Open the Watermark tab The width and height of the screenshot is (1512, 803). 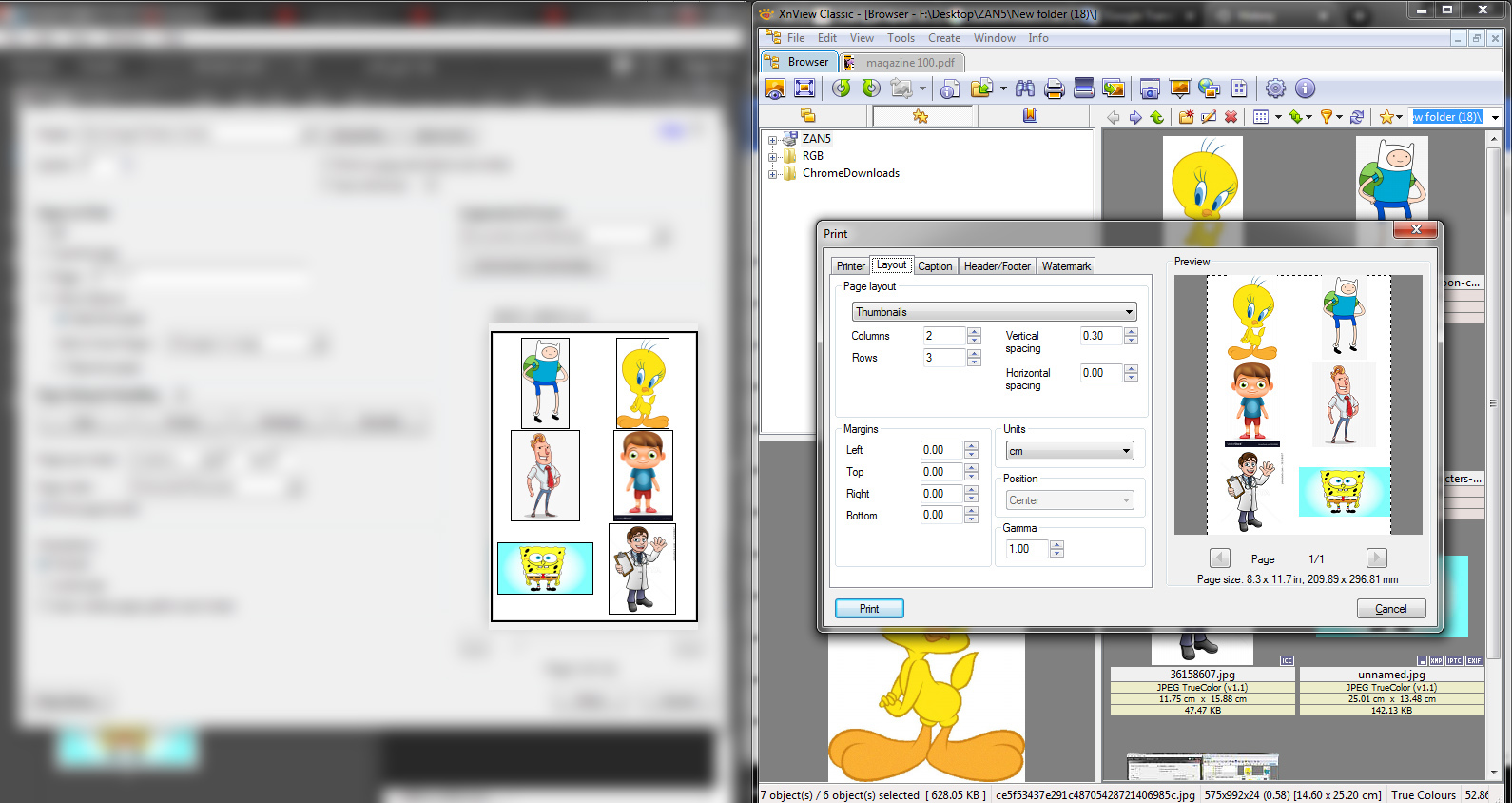1066,266
